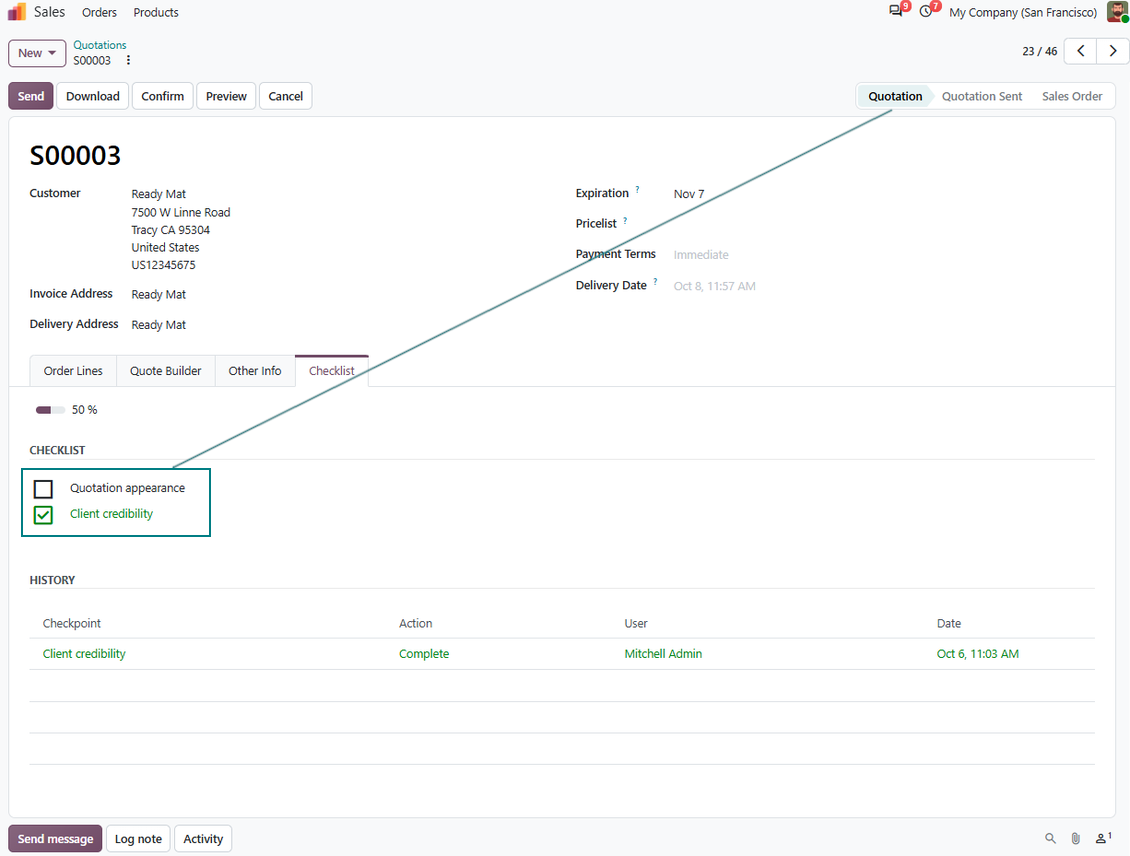Confirm the quotation

coord(163,96)
